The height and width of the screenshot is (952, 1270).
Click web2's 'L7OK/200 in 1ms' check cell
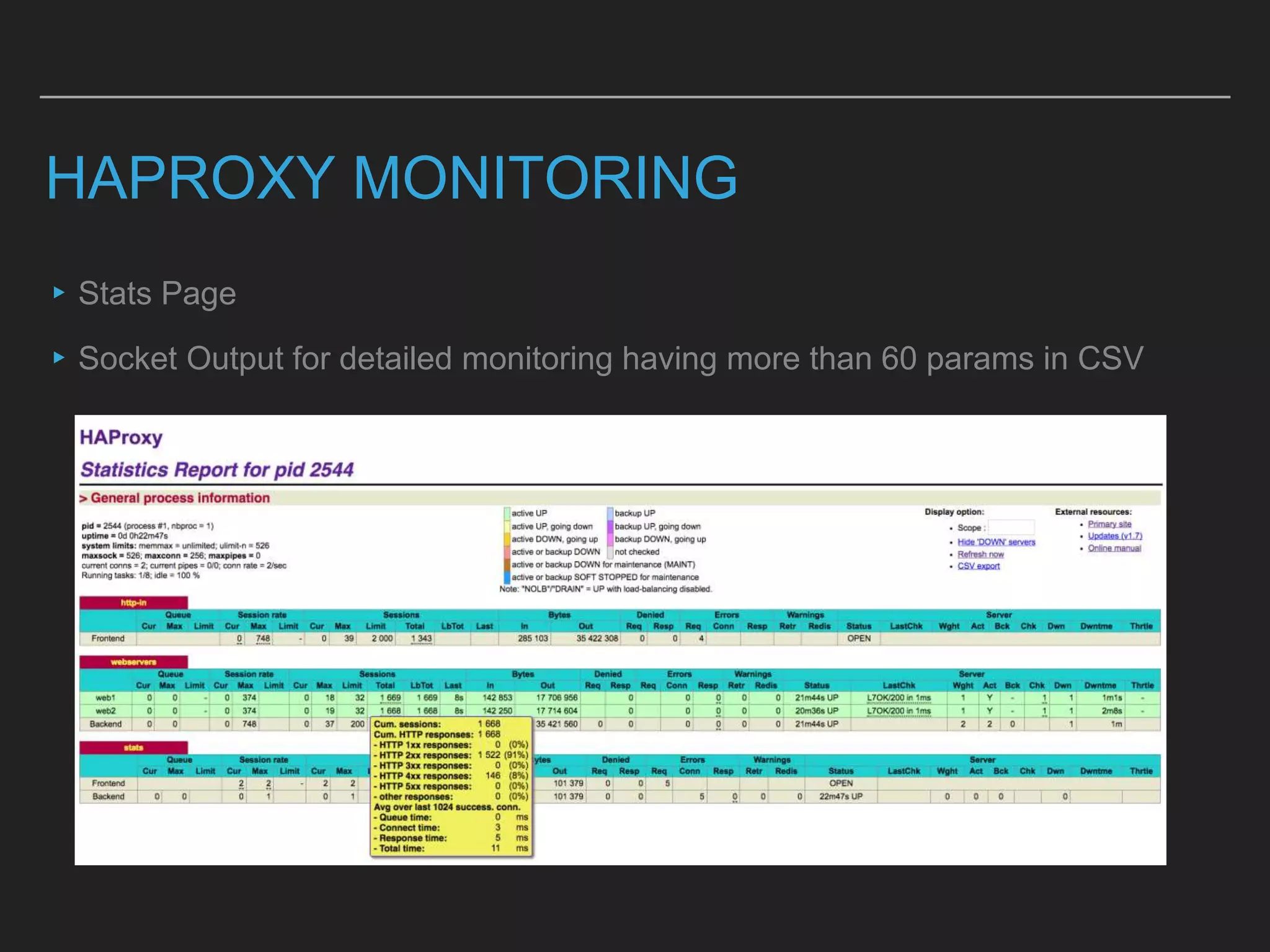click(x=899, y=711)
